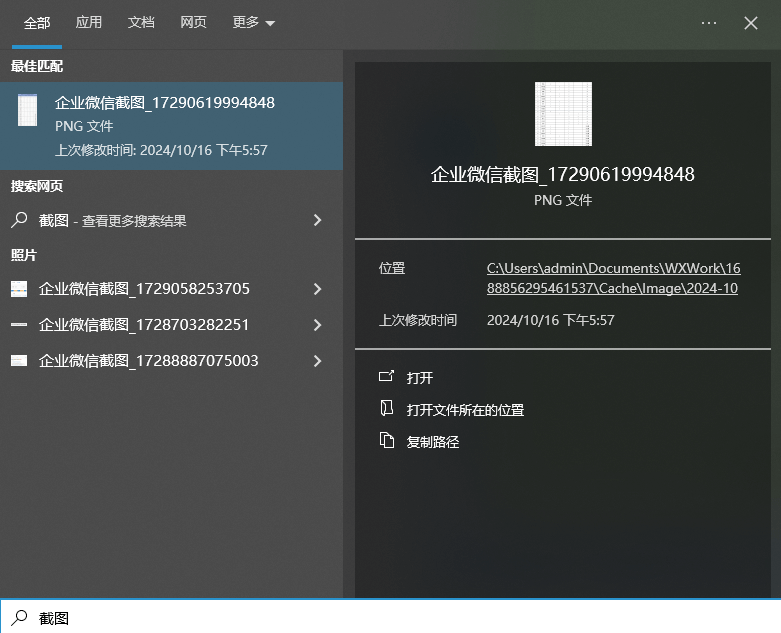The width and height of the screenshot is (781, 633).
Task: Switch to the 全部 tab
Action: 37,23
